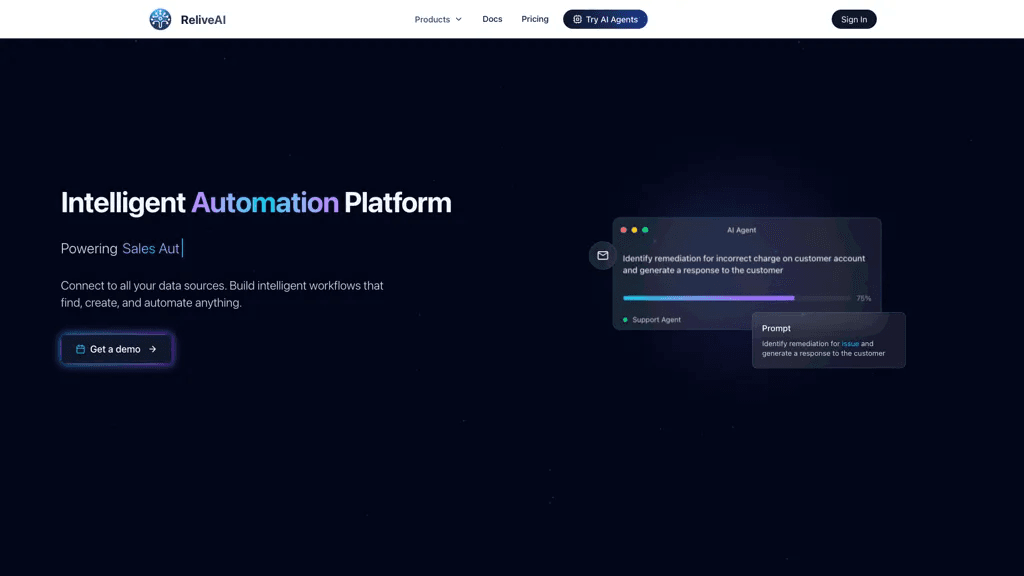Image resolution: width=1024 pixels, height=576 pixels.
Task: Click the red dot in AI Agent window
Action: point(624,230)
